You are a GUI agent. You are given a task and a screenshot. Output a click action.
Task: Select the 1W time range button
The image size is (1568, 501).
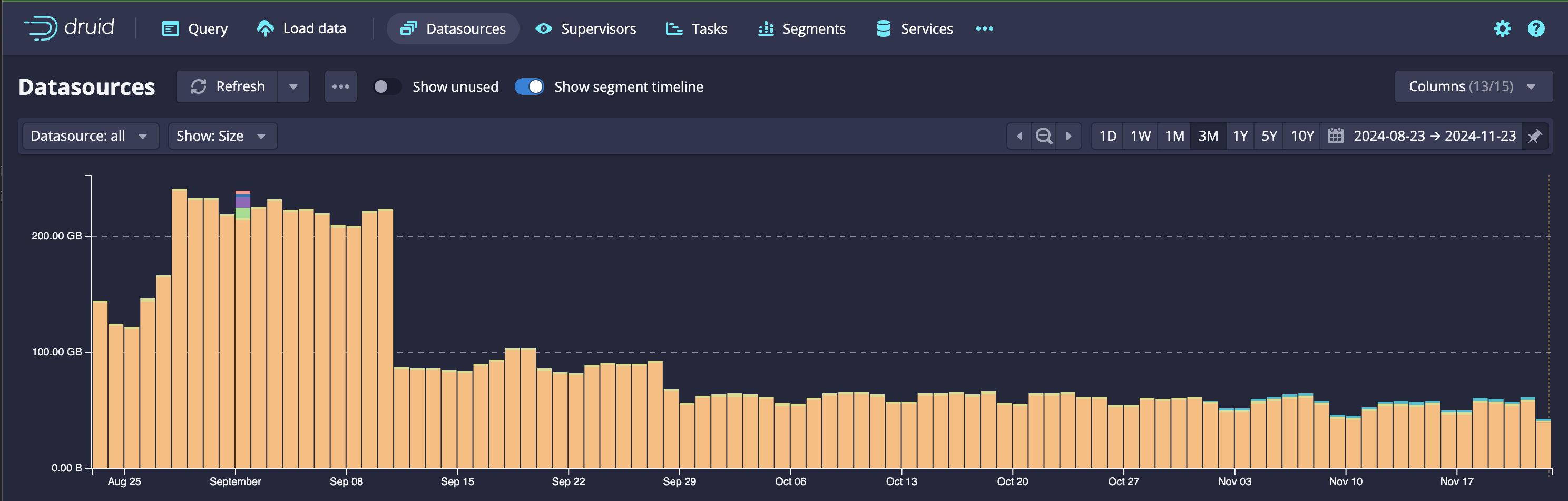[x=1140, y=136]
